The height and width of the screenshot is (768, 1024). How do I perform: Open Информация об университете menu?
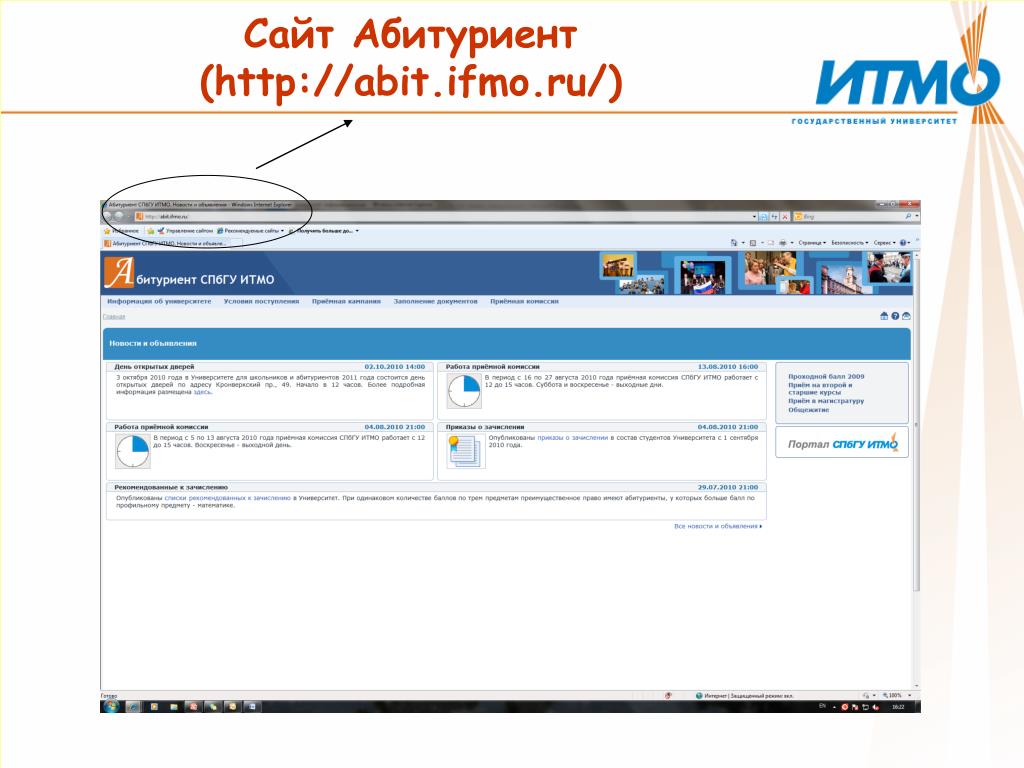[x=159, y=302]
